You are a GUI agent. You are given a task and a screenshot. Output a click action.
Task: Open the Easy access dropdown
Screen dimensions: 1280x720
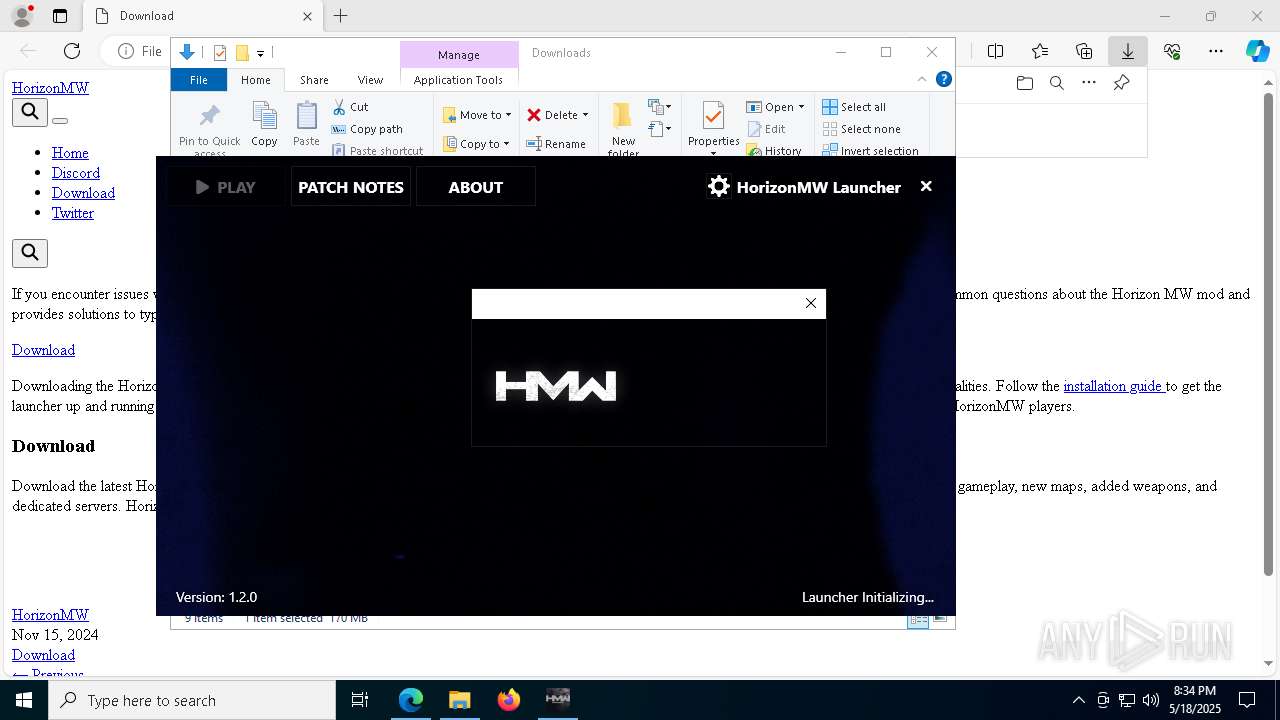point(659,128)
